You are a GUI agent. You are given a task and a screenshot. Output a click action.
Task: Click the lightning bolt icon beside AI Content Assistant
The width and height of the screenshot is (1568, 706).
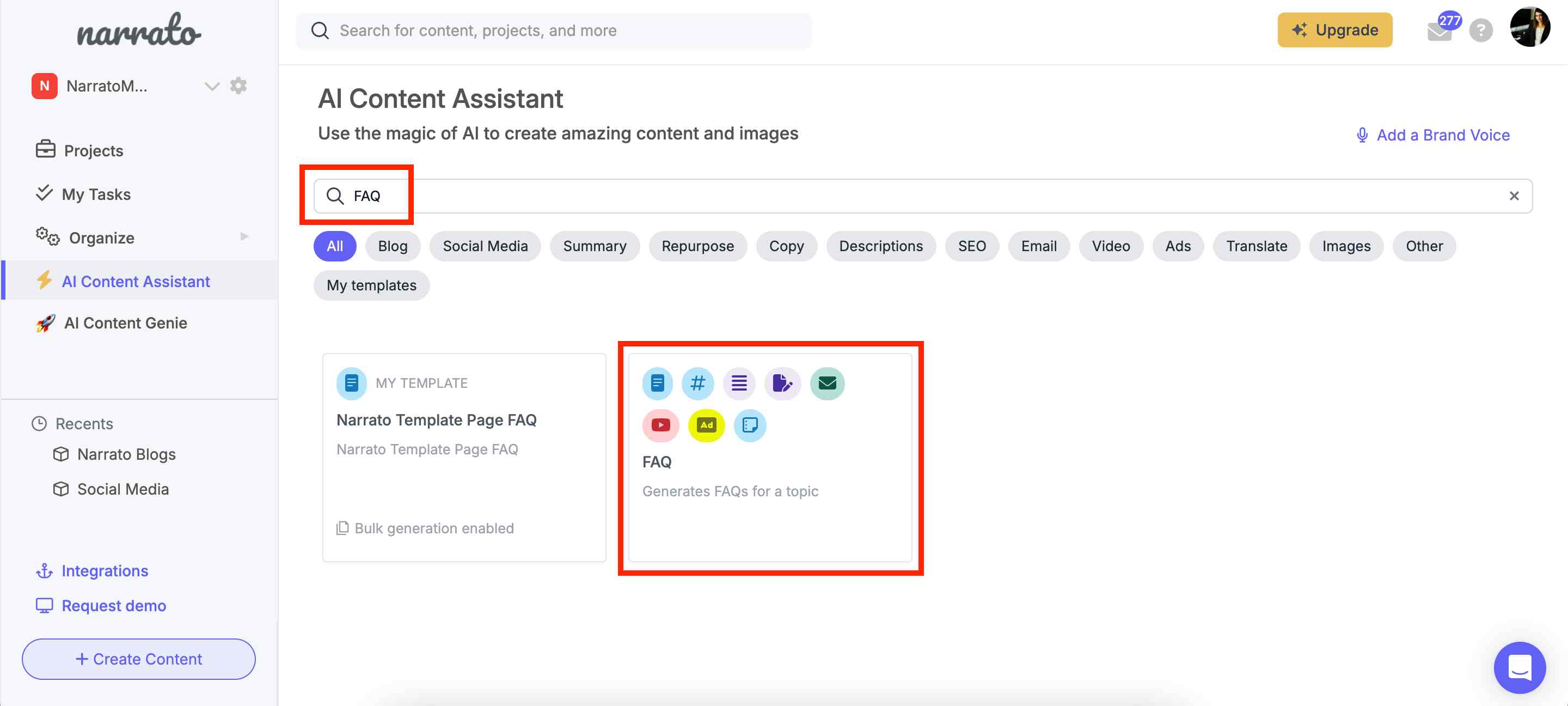[x=44, y=281]
